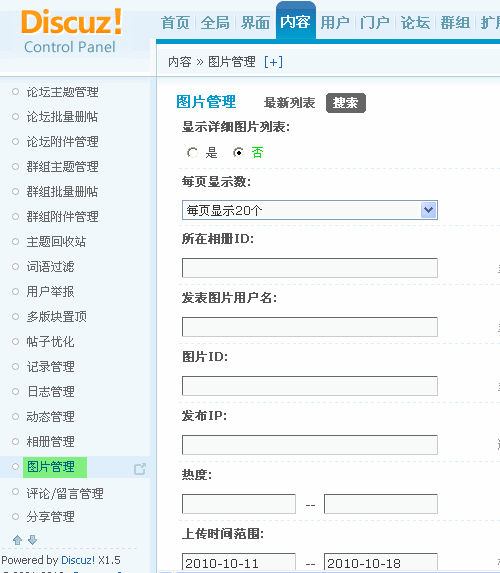Click the Discuz! Control Panel logo
500x573 pixels.
point(72,31)
